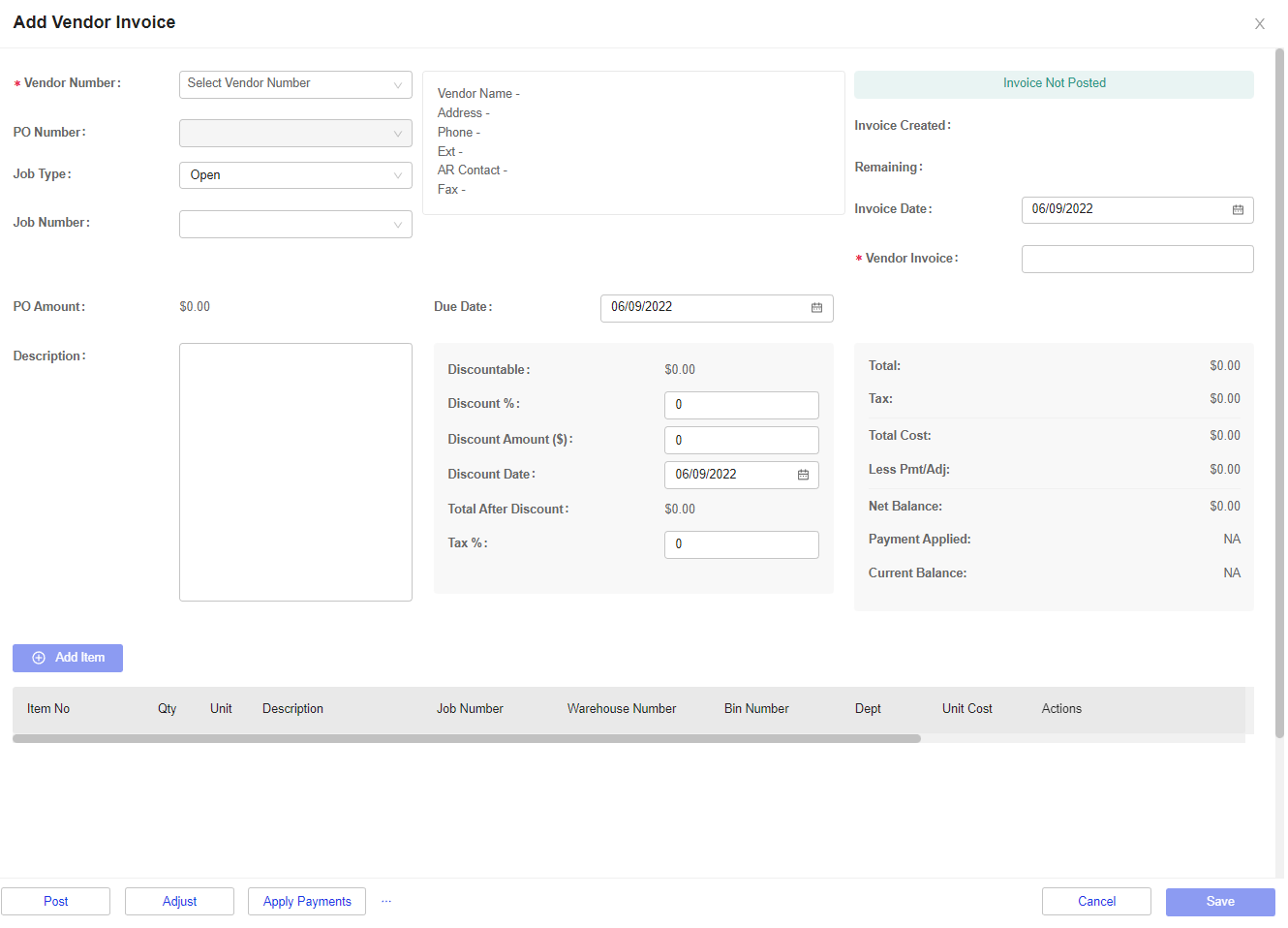Image resolution: width=1288 pixels, height=928 pixels.
Task: Open the Discount Date calendar picker
Action: coord(803,475)
